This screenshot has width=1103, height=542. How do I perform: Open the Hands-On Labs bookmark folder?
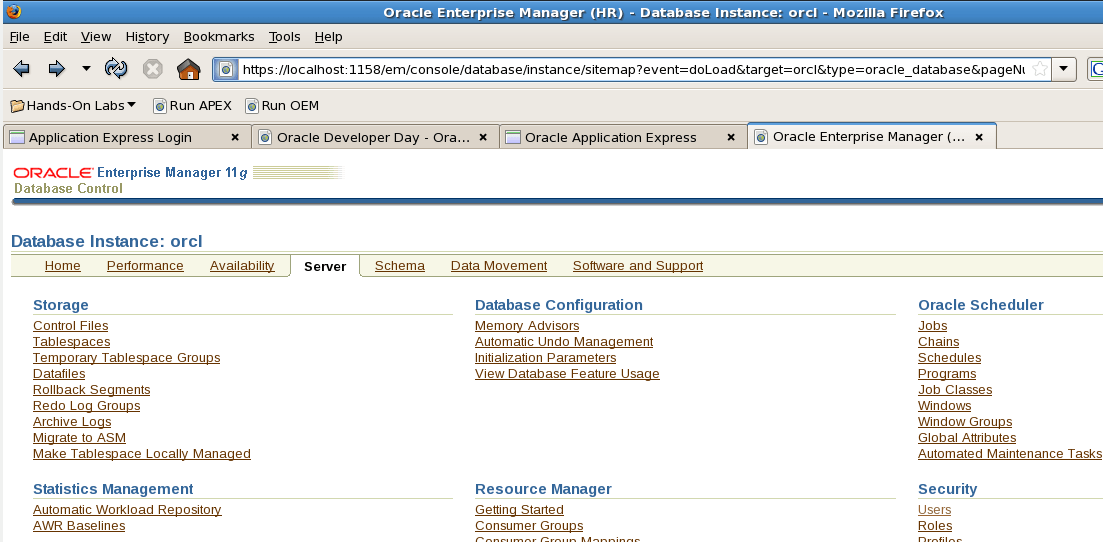click(x=73, y=106)
